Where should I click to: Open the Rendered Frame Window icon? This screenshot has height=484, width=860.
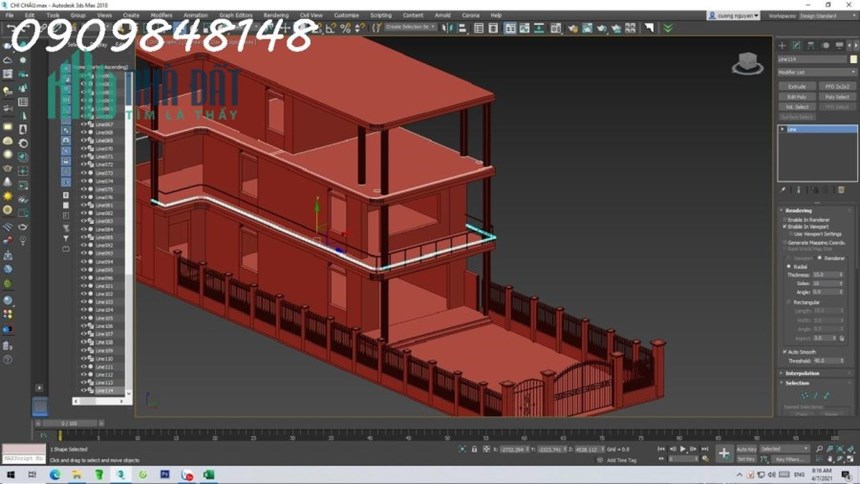(x=587, y=28)
